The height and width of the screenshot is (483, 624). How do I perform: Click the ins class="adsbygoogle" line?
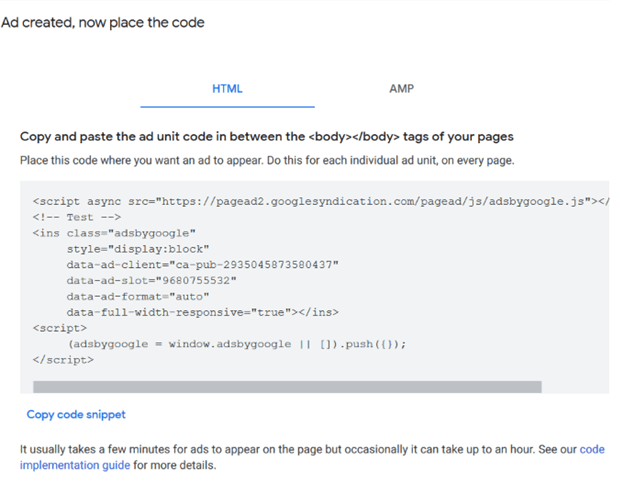point(114,233)
